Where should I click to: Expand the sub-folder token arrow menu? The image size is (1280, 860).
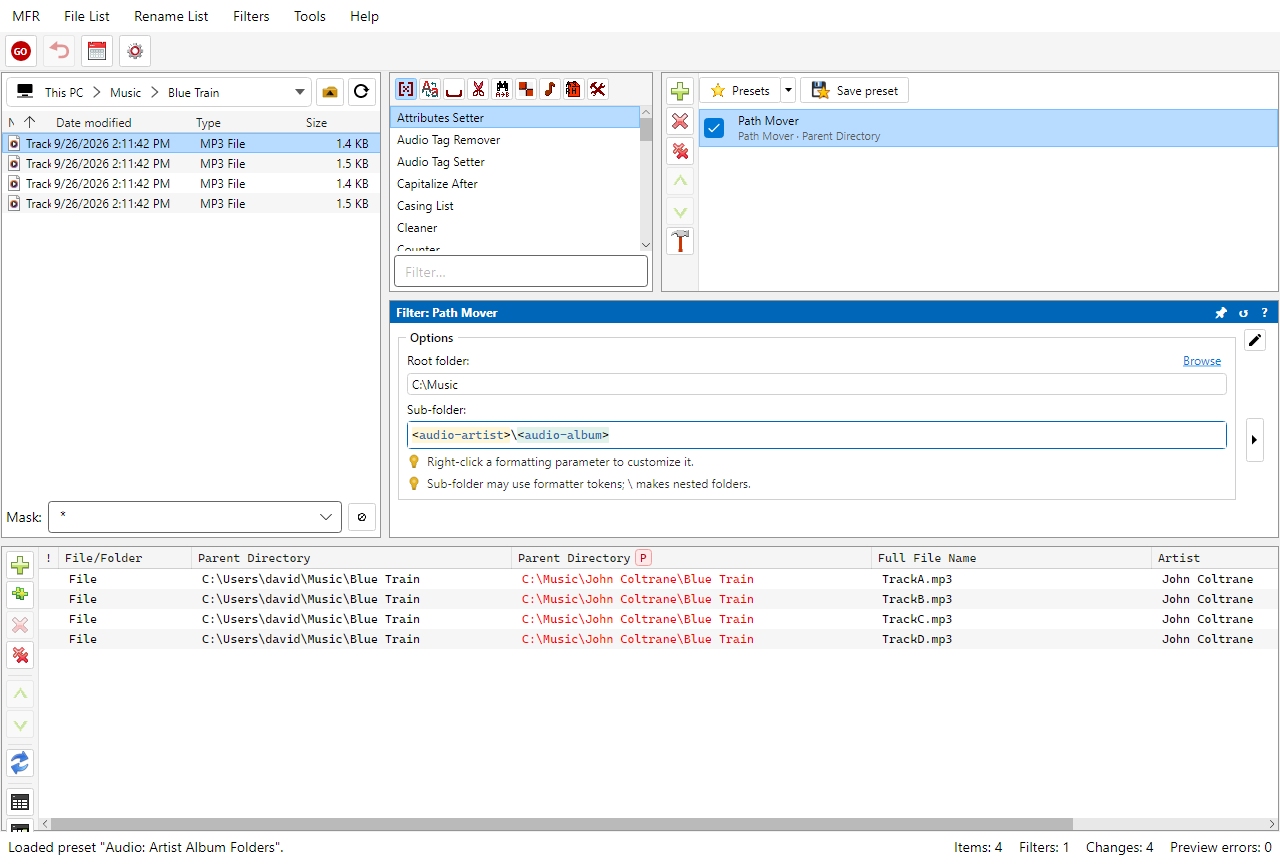[1255, 440]
